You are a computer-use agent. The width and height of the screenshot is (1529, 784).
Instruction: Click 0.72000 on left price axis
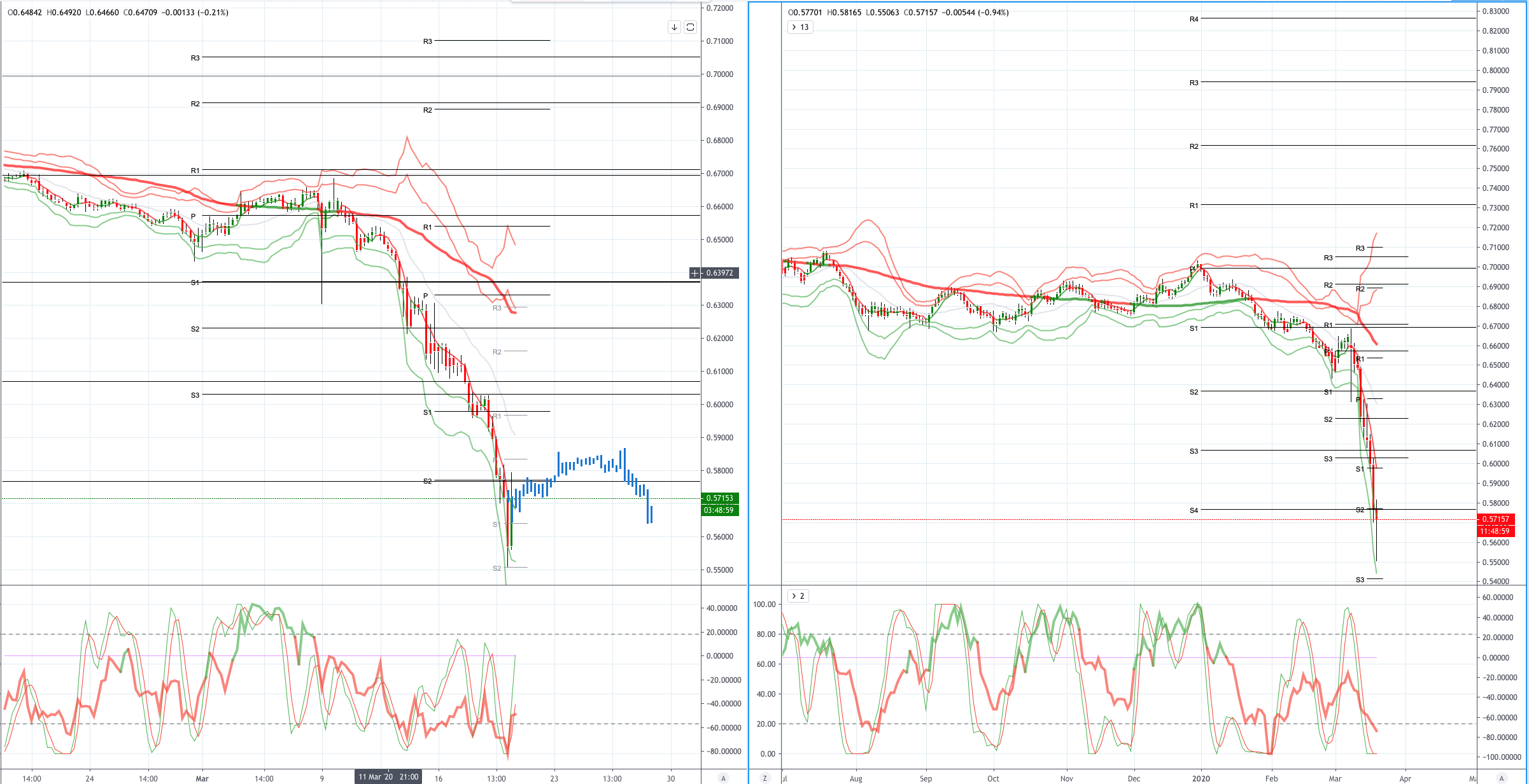coord(720,8)
